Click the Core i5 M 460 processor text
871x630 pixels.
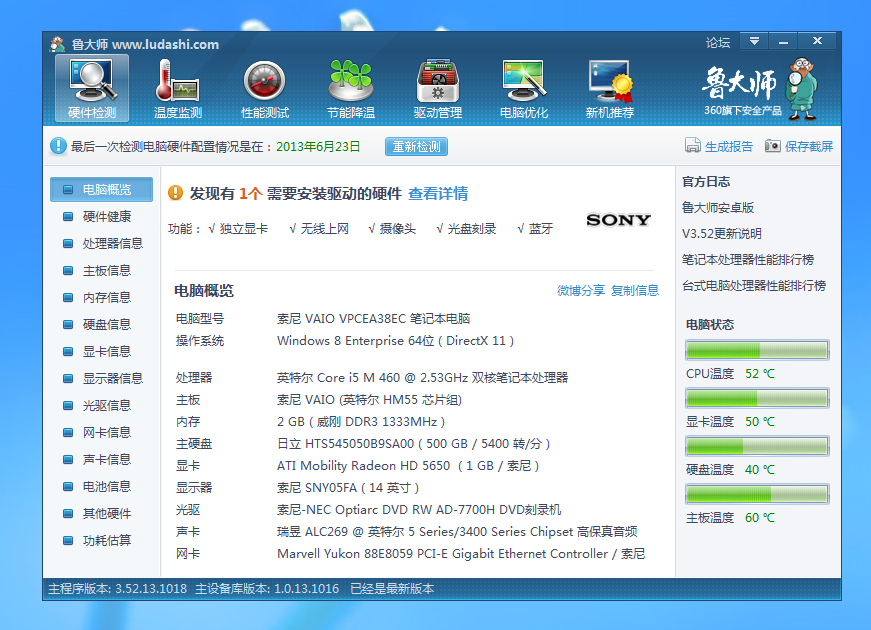pos(422,378)
